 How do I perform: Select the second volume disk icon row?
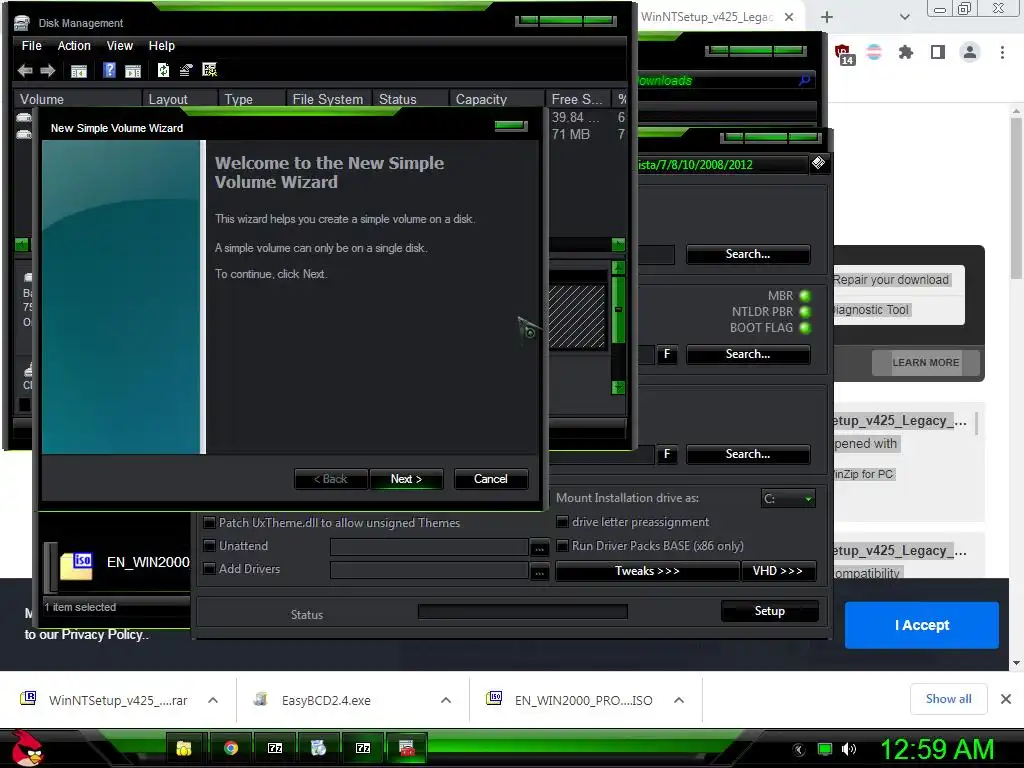click(x=24, y=134)
